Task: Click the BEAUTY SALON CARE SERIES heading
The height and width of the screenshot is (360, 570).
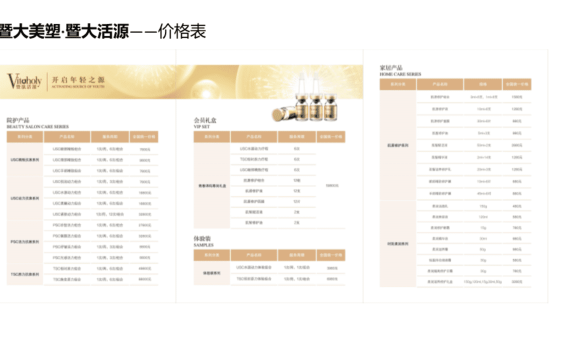Action: point(37,127)
